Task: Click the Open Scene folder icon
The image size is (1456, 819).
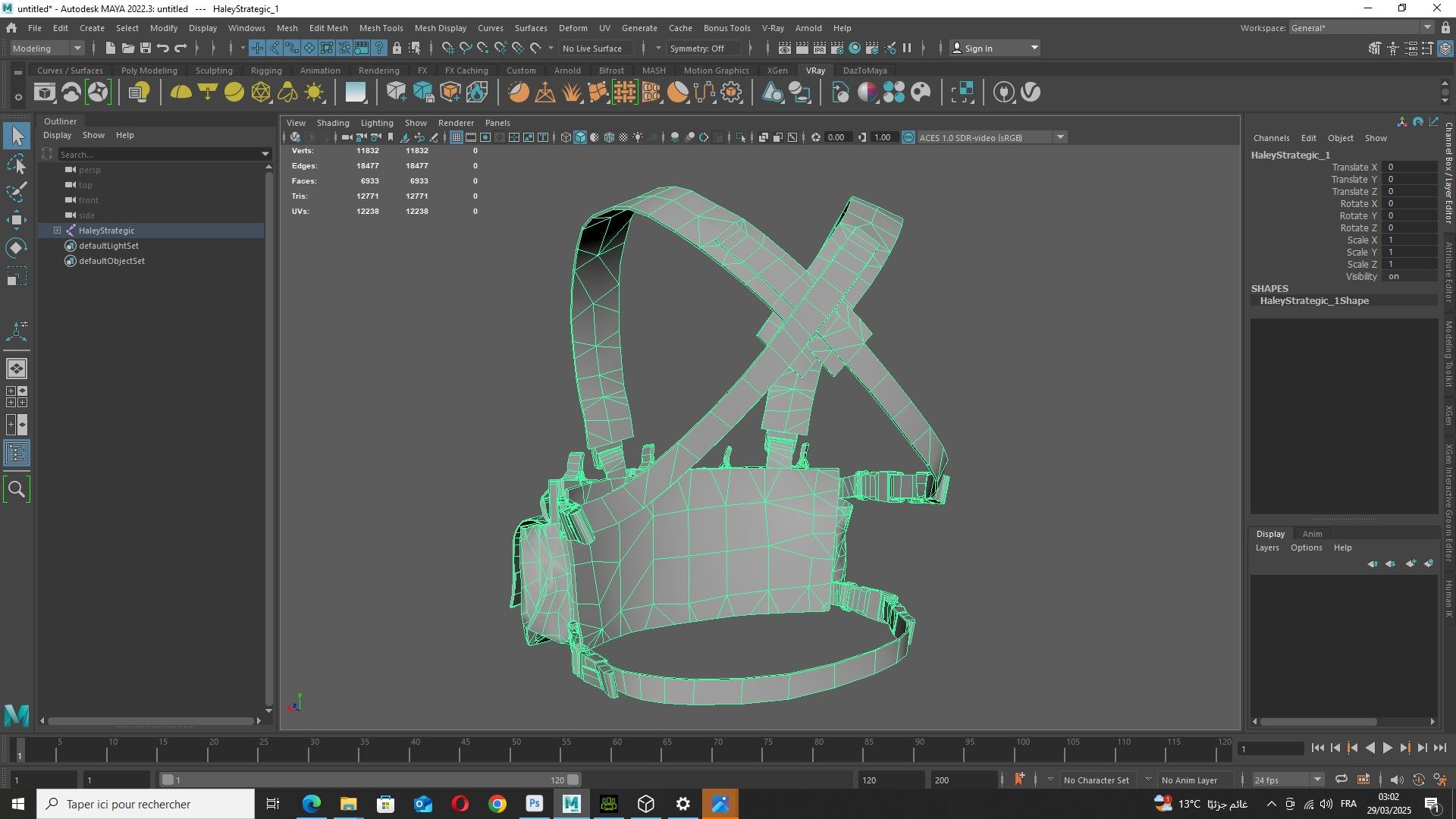Action: pos(128,48)
